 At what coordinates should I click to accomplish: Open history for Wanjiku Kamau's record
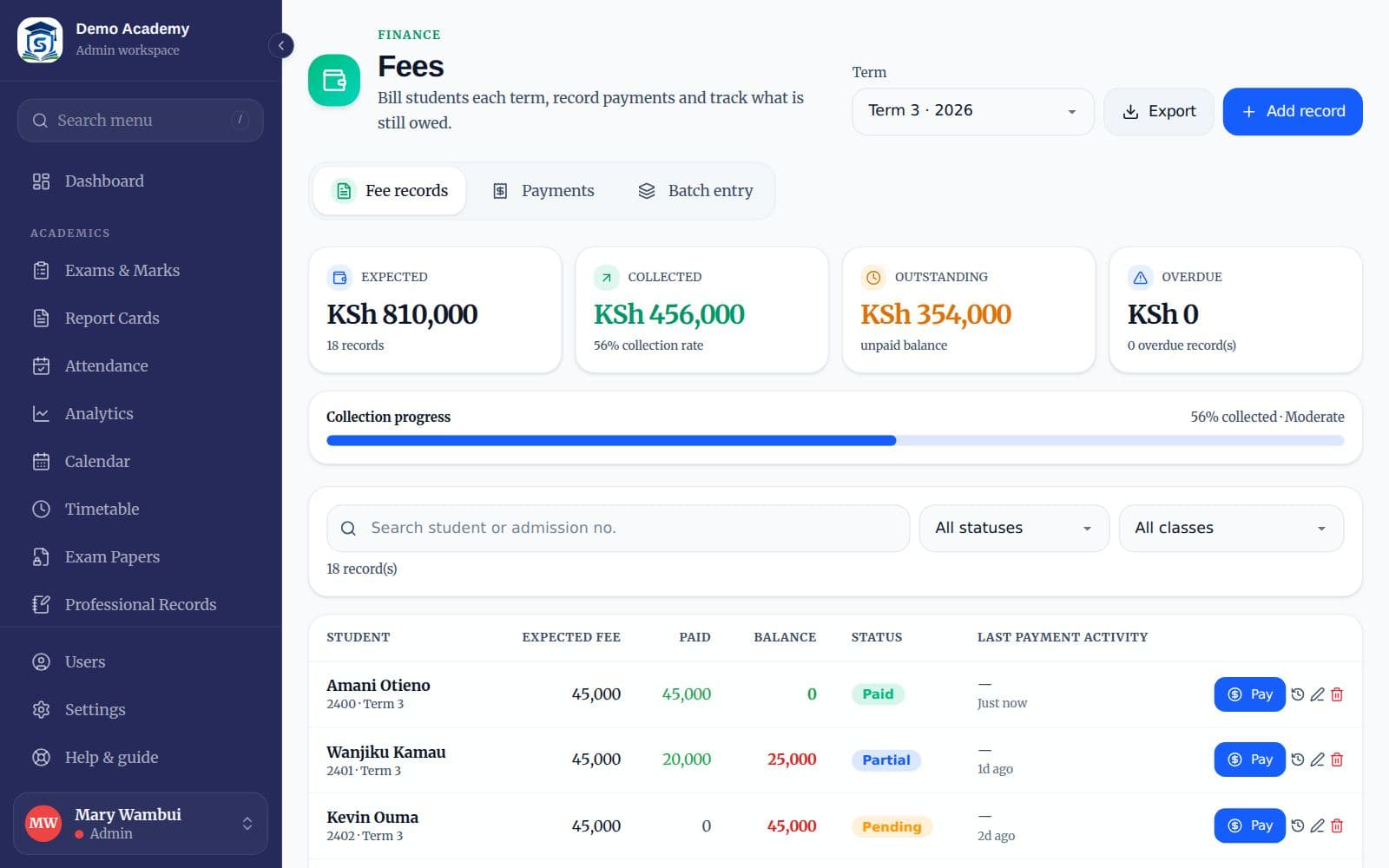pos(1297,759)
